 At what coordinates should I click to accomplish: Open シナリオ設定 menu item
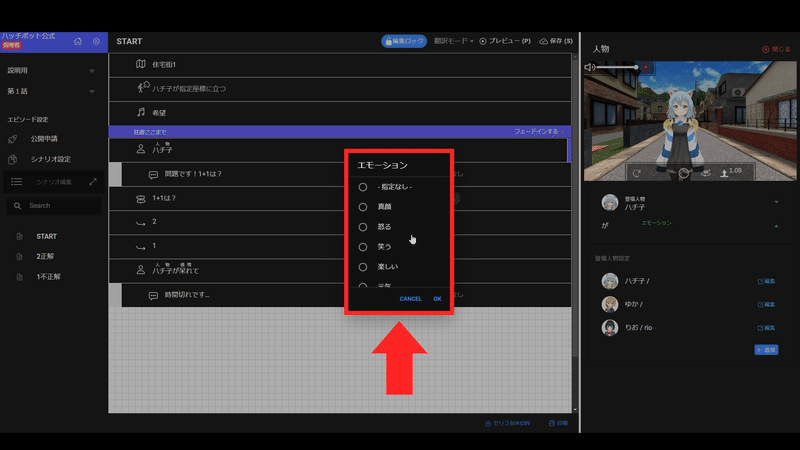[51, 159]
